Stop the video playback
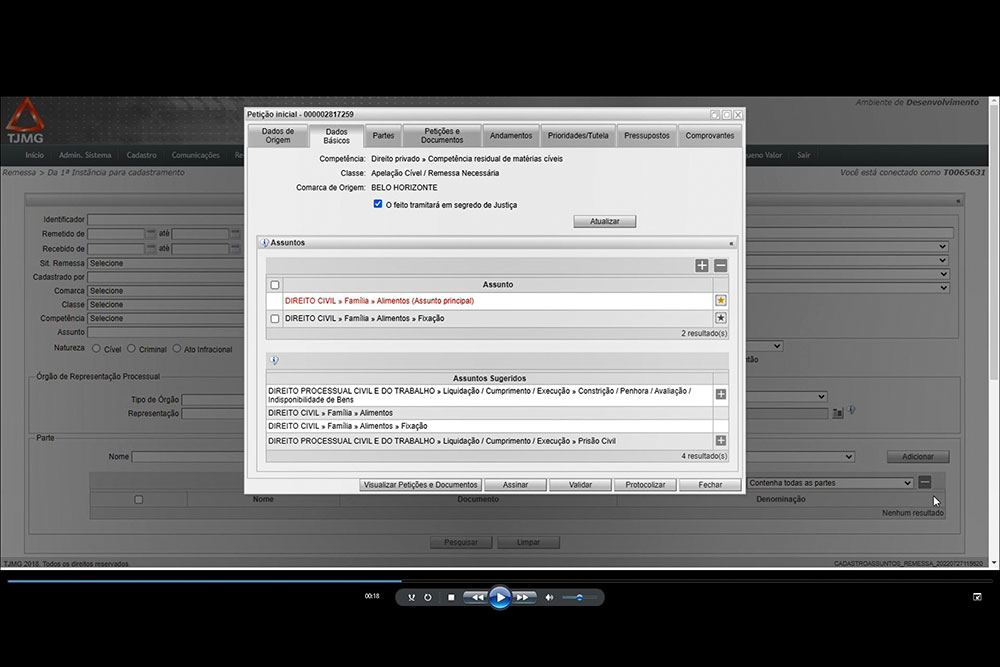Image resolution: width=1000 pixels, height=667 pixels. (451, 597)
